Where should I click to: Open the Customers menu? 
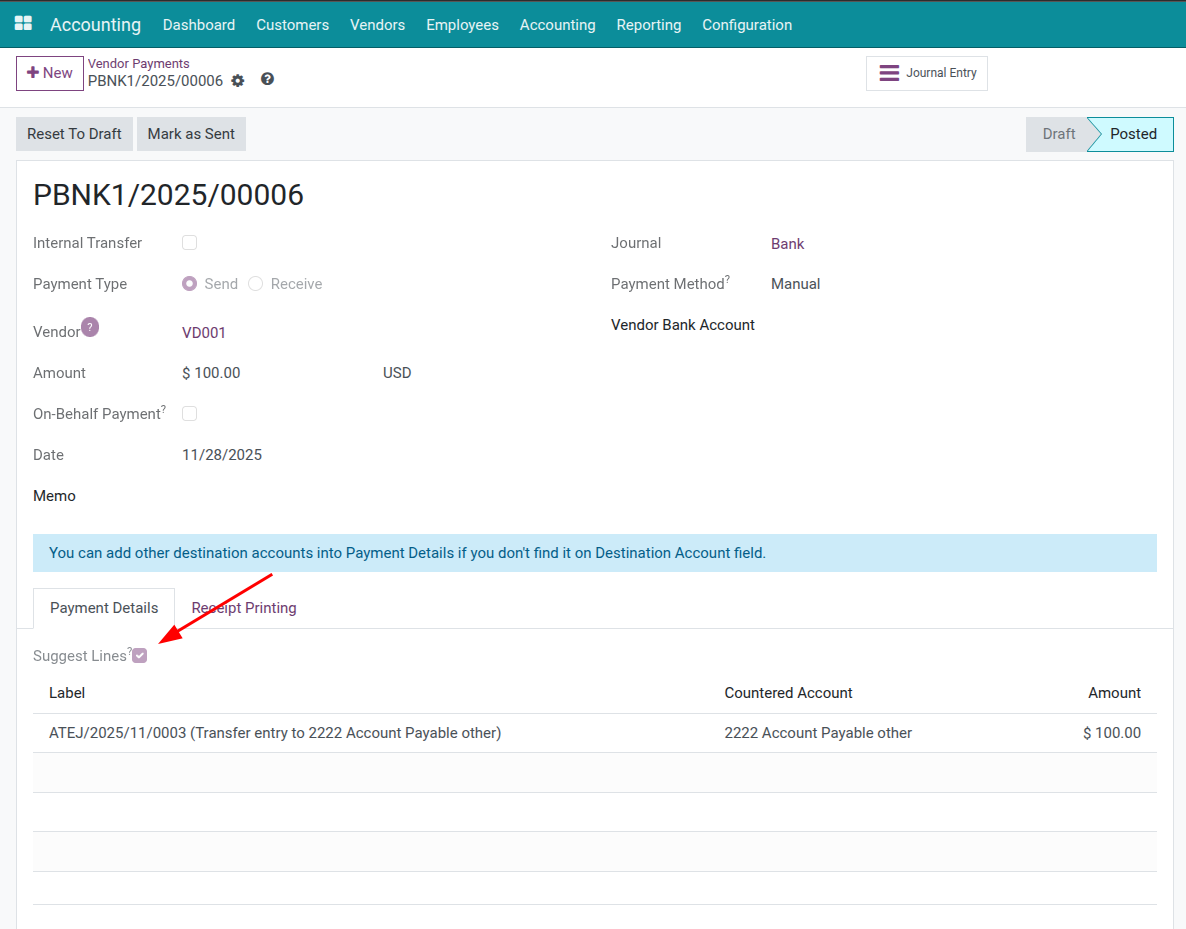pyautogui.click(x=292, y=25)
